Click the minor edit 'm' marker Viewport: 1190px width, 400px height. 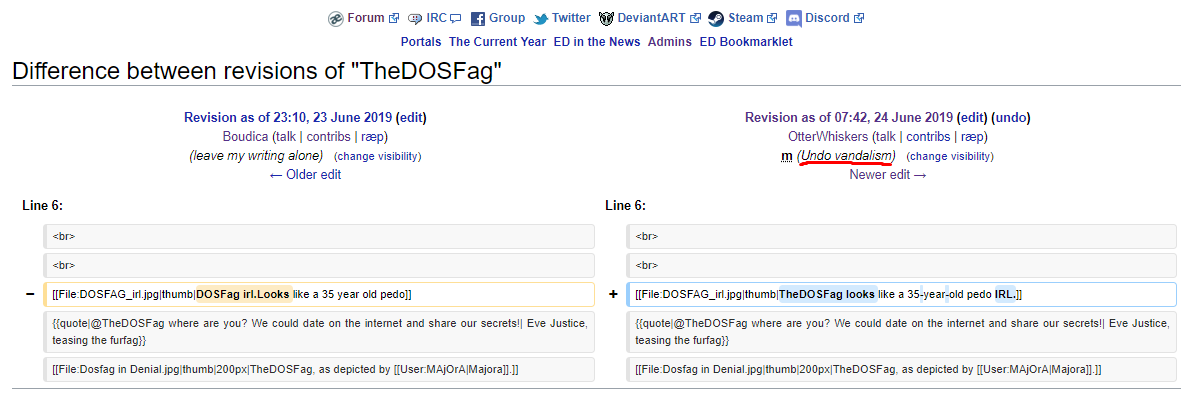(787, 156)
